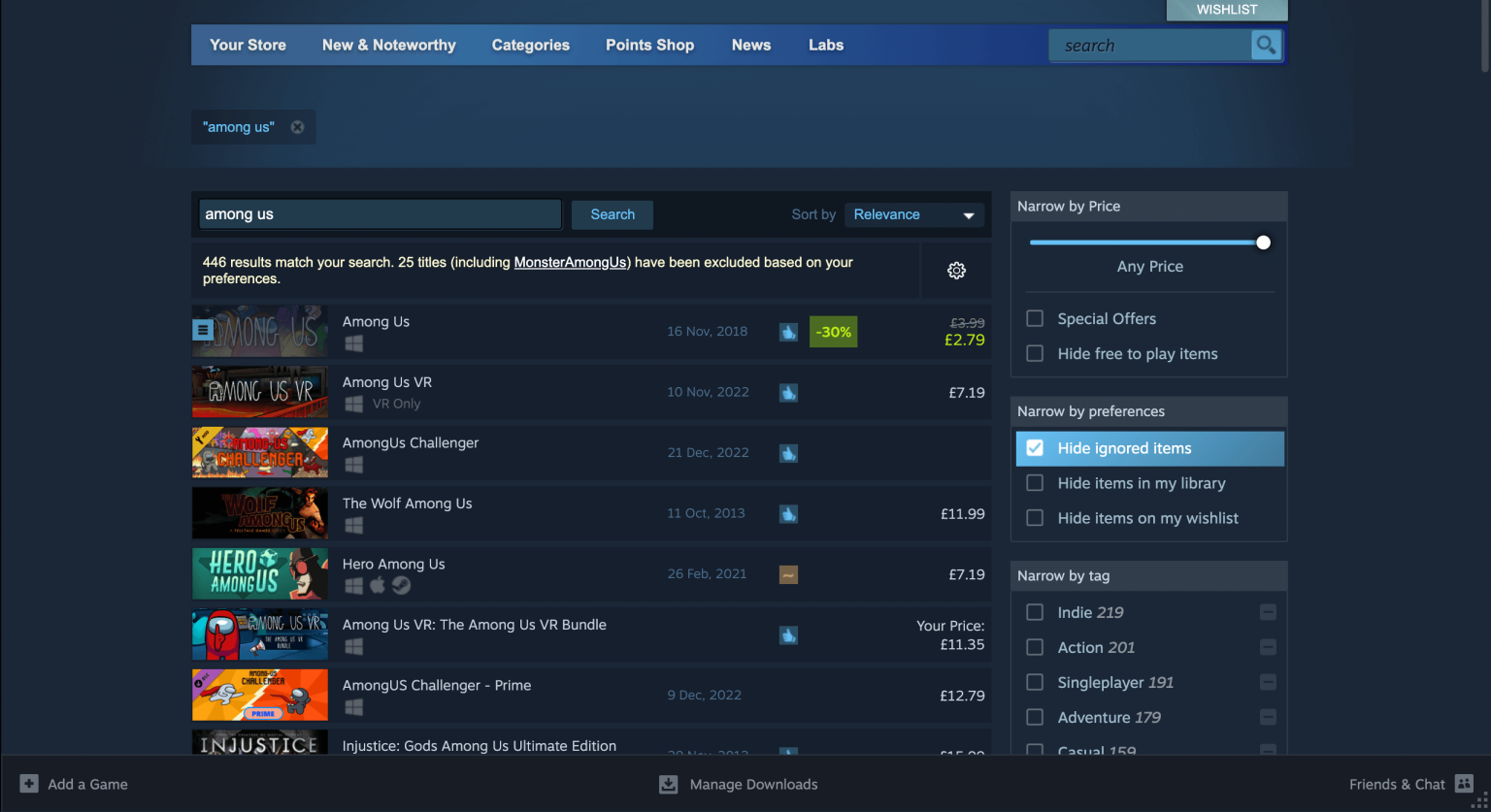This screenshot has height=812, width=1491.
Task: Click the -30% discount badge
Action: [x=833, y=332]
